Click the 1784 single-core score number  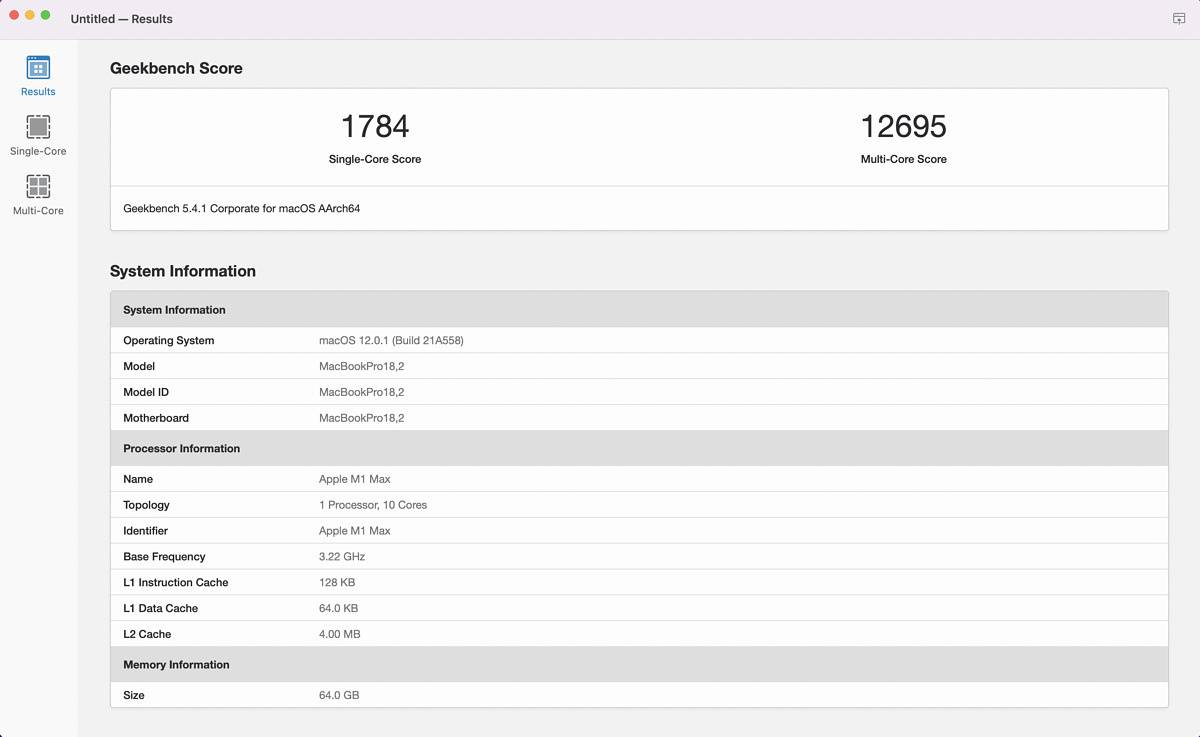[x=375, y=127]
